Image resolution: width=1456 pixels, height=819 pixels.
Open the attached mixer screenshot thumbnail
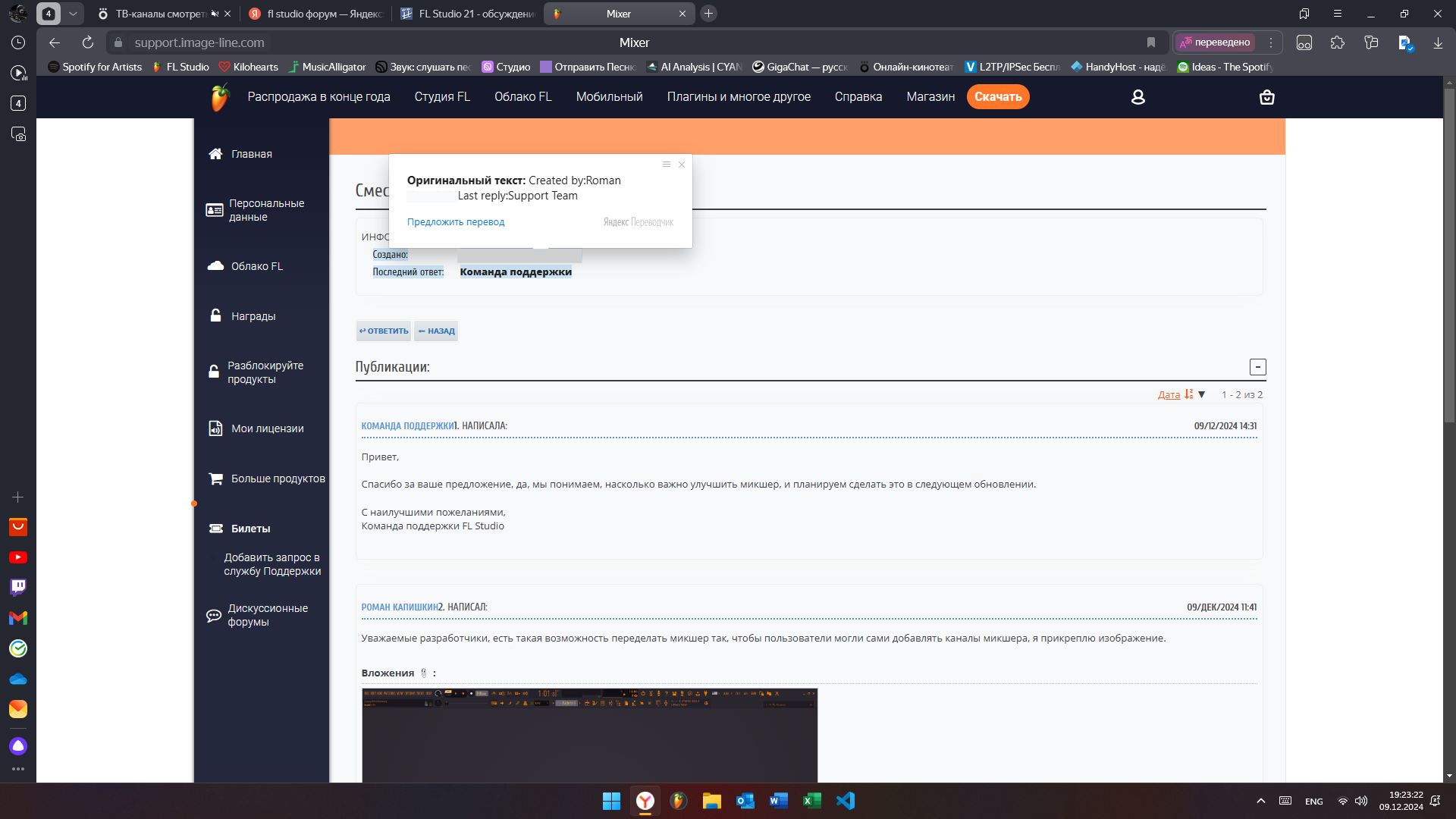pos(589,735)
